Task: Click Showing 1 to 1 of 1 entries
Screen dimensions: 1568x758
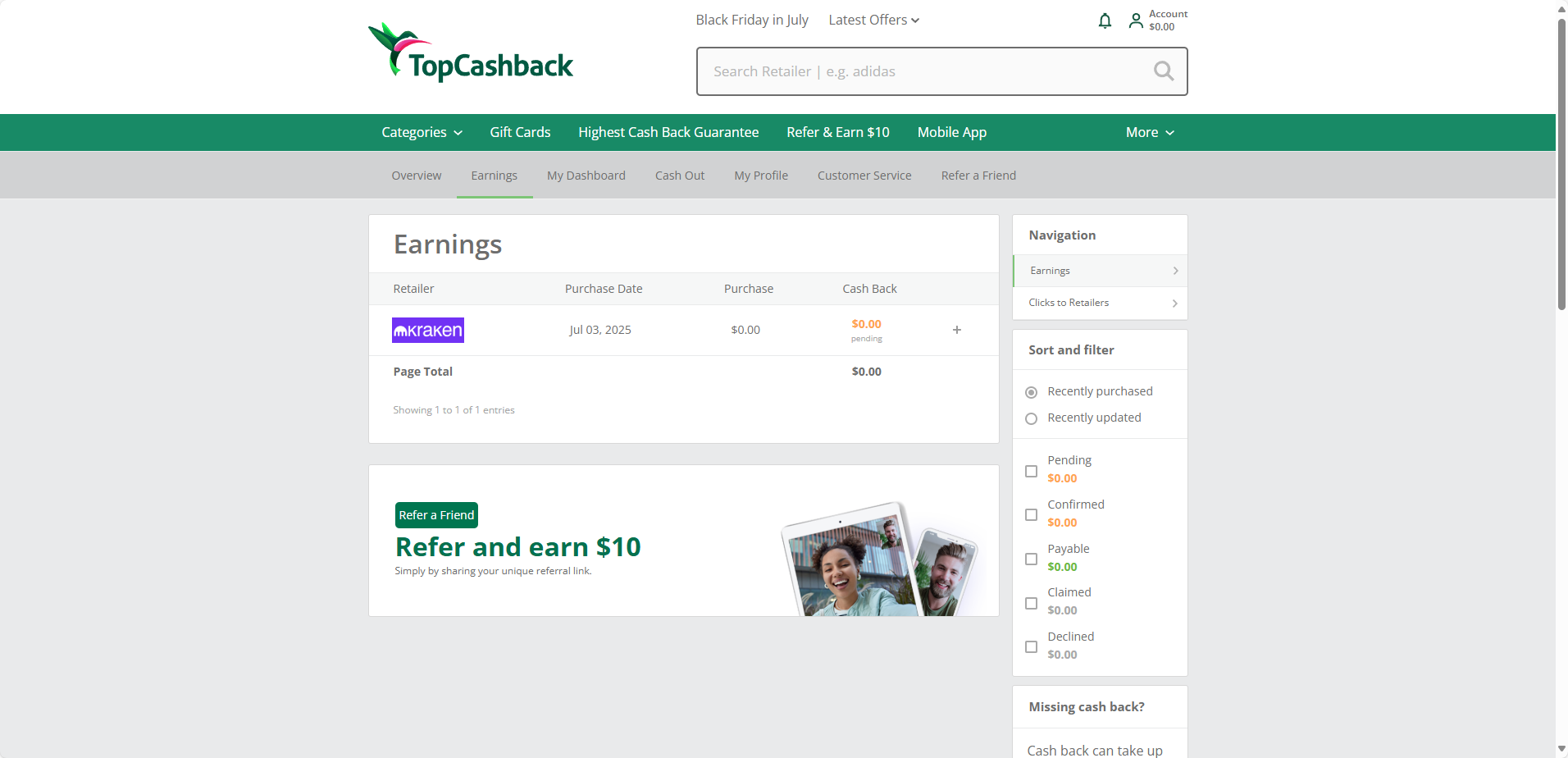Action: click(x=454, y=410)
